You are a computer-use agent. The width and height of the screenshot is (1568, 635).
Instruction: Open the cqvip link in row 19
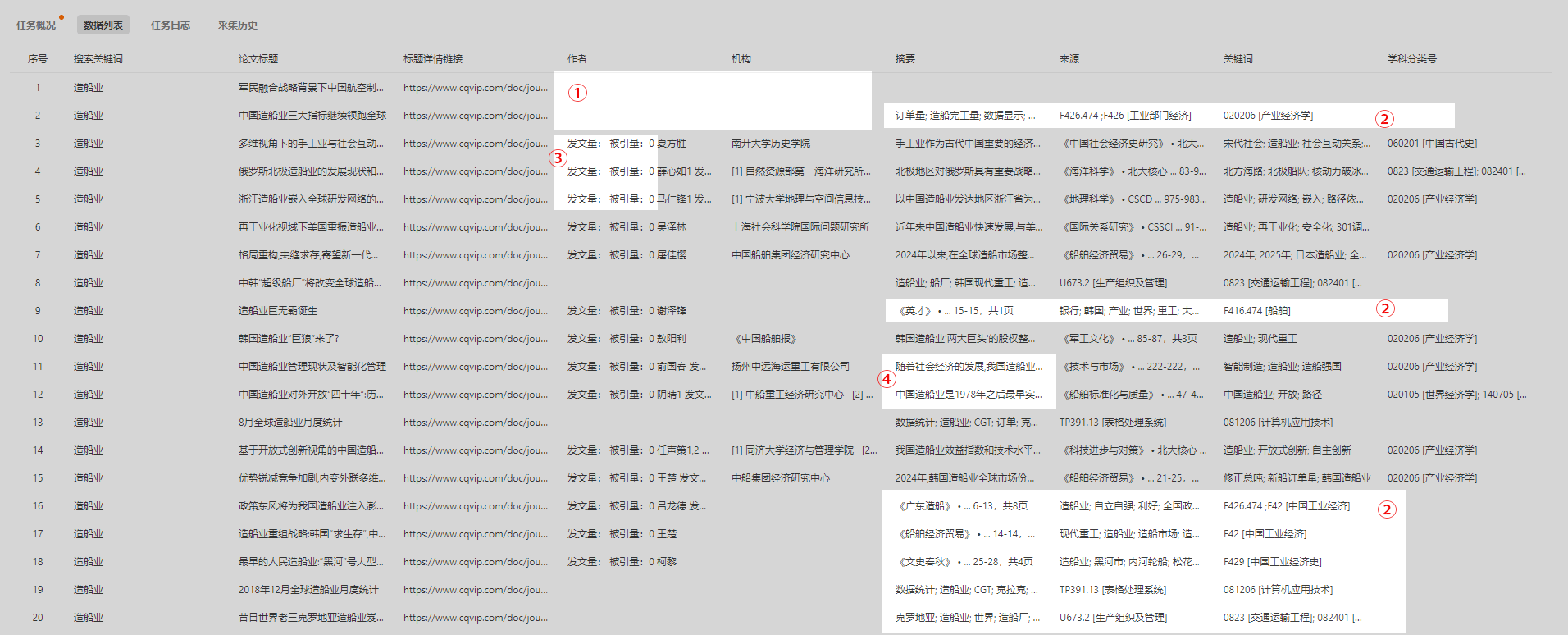(x=476, y=590)
